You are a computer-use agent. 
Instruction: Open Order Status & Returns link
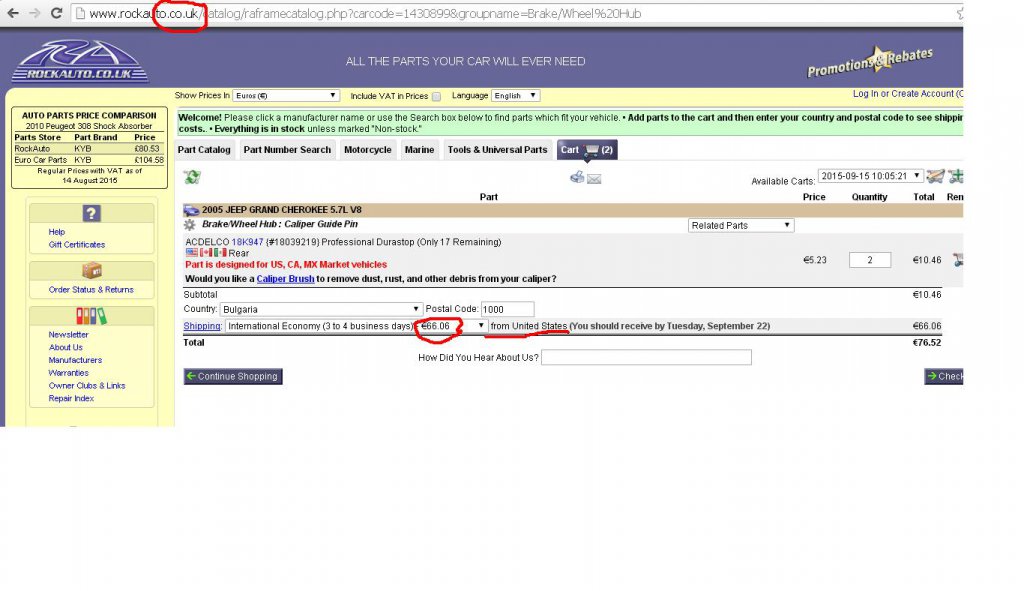coord(91,290)
